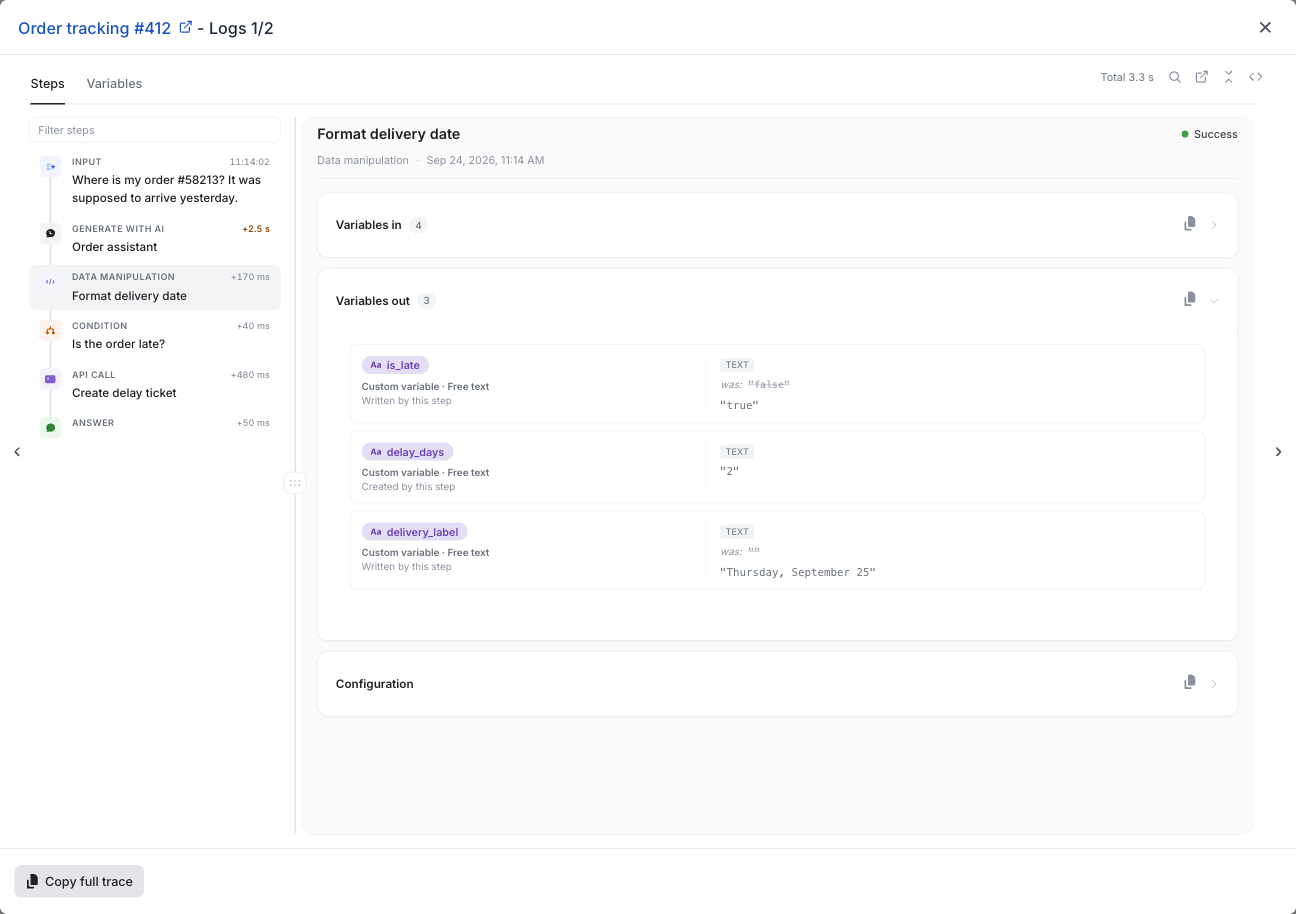Click the Sep 24, 2026, 11:14 AM date
This screenshot has height=914, width=1296.
pyautogui.click(x=485, y=160)
